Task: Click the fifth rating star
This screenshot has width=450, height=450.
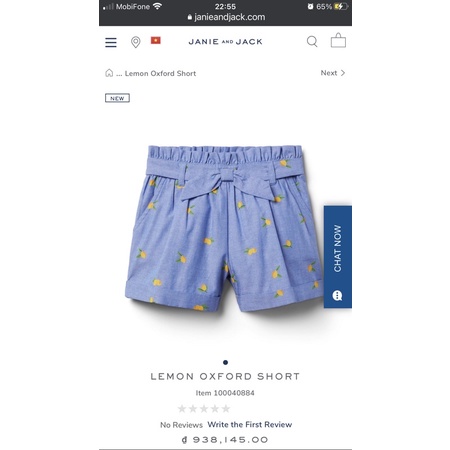Action: tap(226, 408)
